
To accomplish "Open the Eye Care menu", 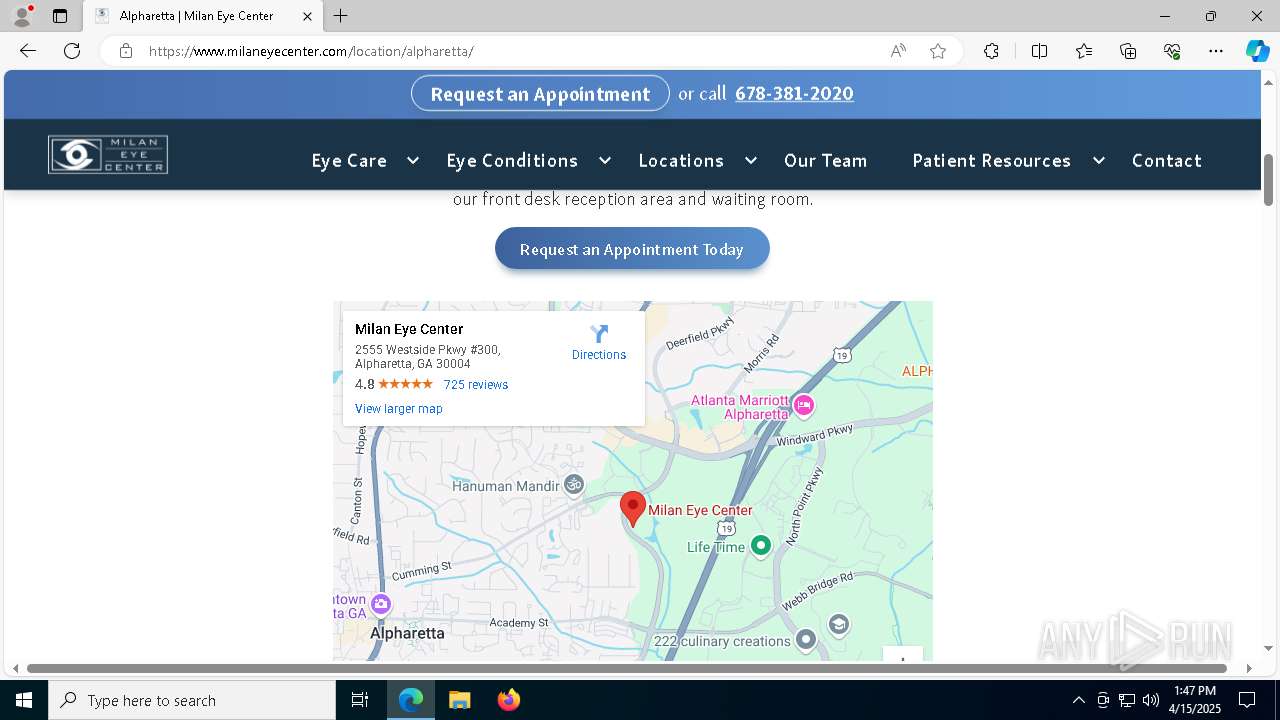I will (x=349, y=160).
